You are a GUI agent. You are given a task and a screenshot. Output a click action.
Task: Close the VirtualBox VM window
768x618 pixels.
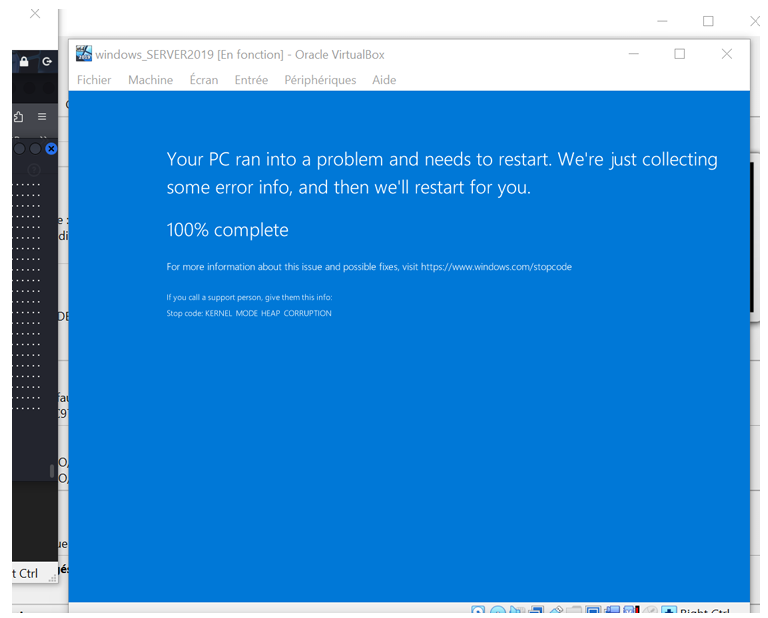pyautogui.click(x=727, y=54)
